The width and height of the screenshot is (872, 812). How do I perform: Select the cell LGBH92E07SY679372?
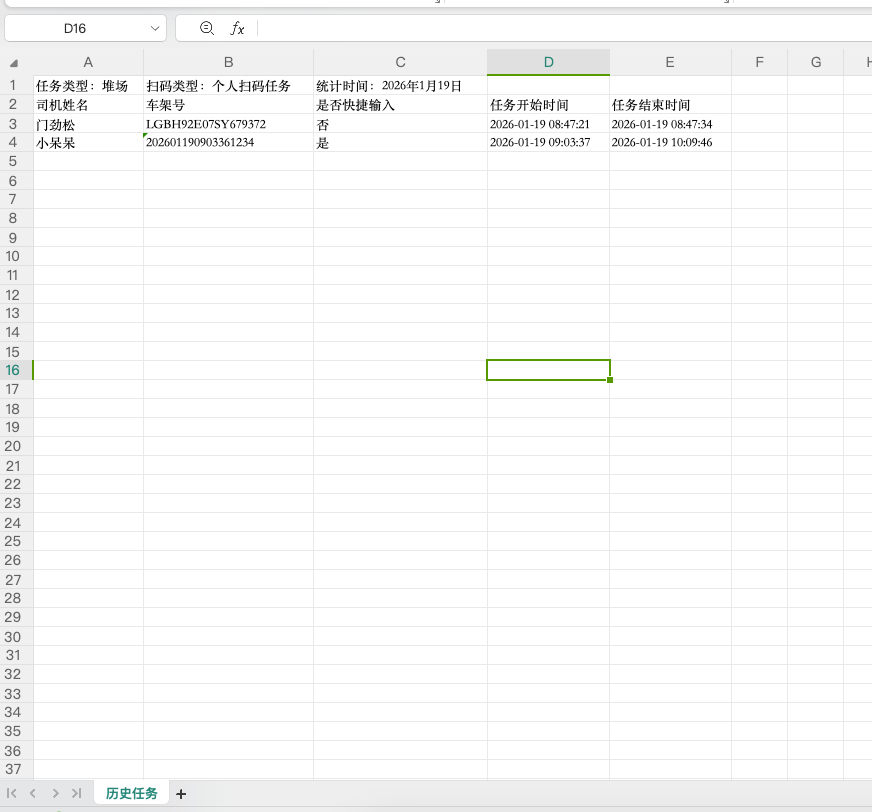(228, 123)
